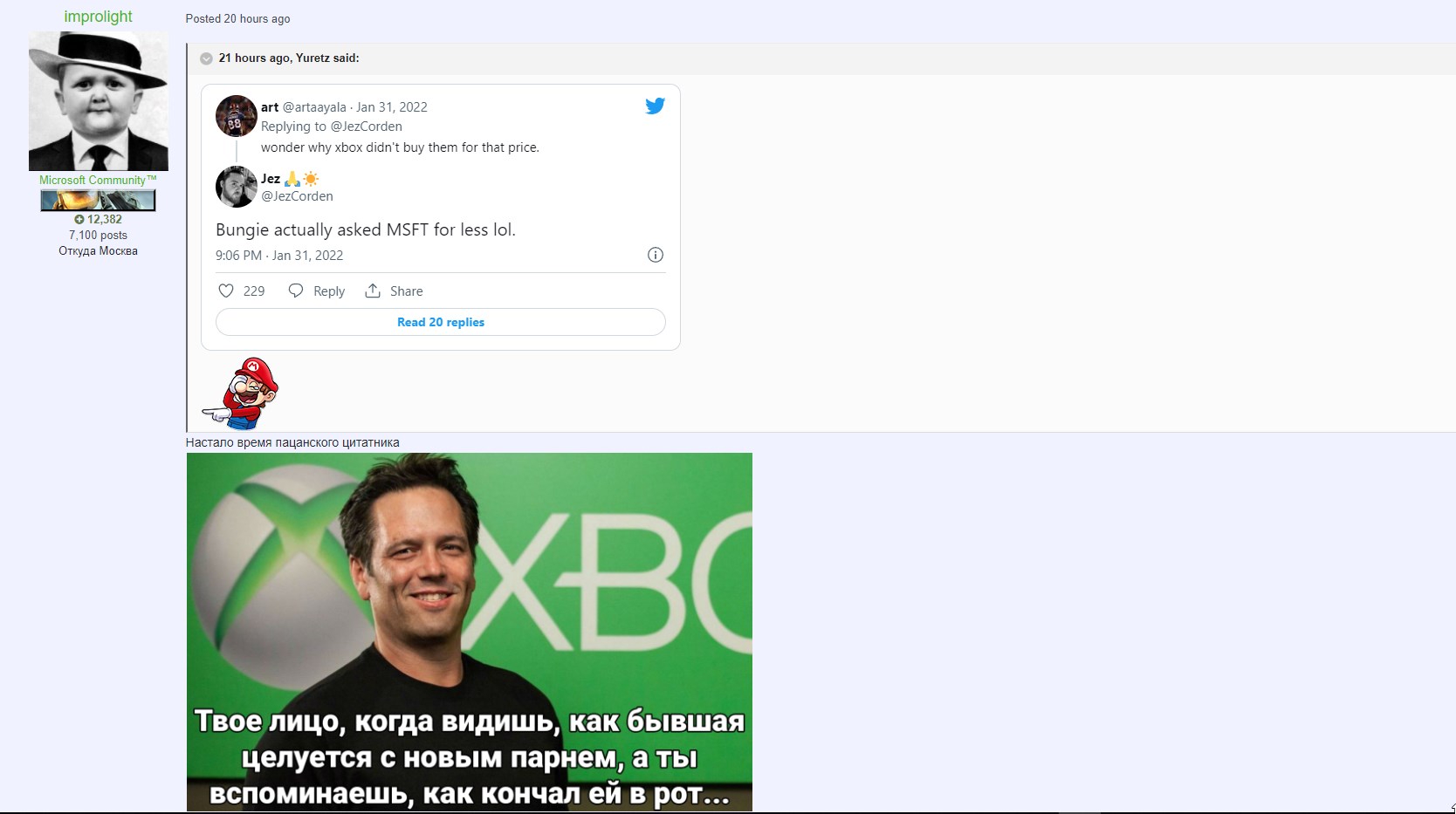Like the tweet with the heart icon
Viewport: 1456px width, 814px height.
pos(226,291)
